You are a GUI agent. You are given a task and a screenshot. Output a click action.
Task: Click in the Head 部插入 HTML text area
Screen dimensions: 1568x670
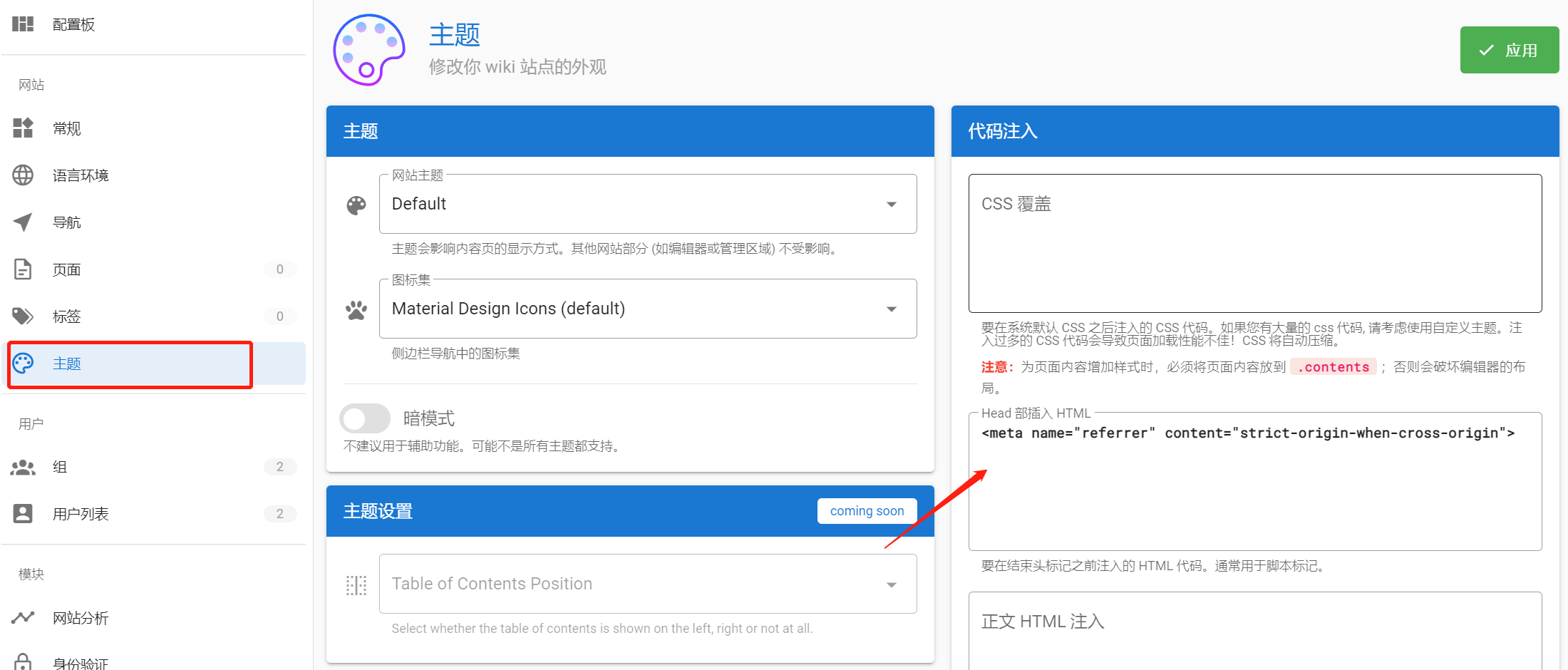point(1255,482)
